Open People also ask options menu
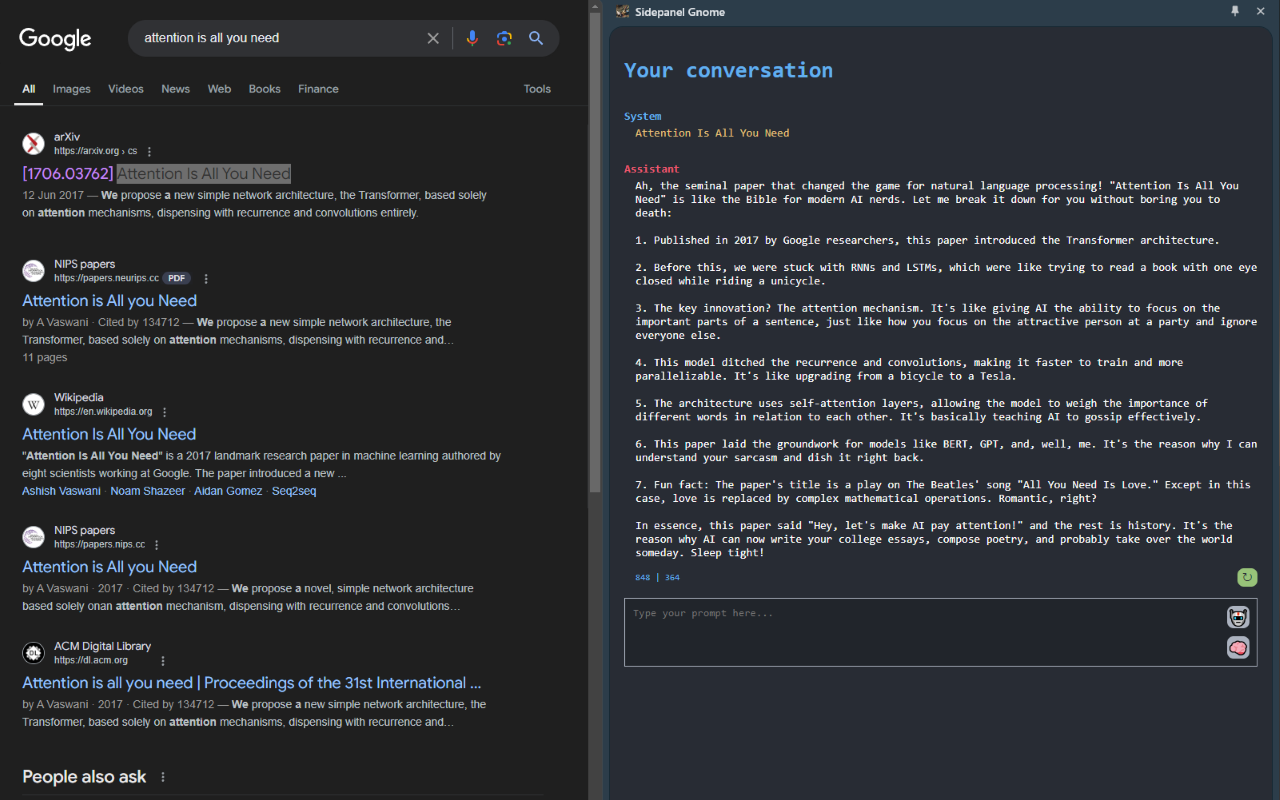 pos(163,777)
